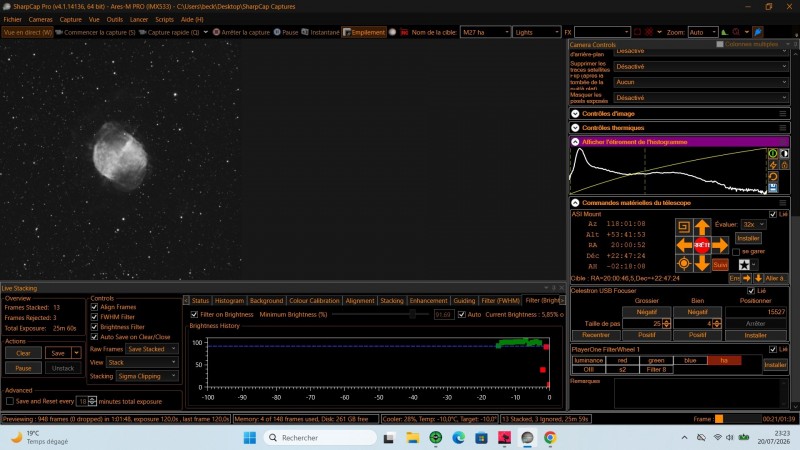The image size is (800, 450).
Task: Toggle Auto Save on Clear/Close checkbox
Action: pos(94,337)
